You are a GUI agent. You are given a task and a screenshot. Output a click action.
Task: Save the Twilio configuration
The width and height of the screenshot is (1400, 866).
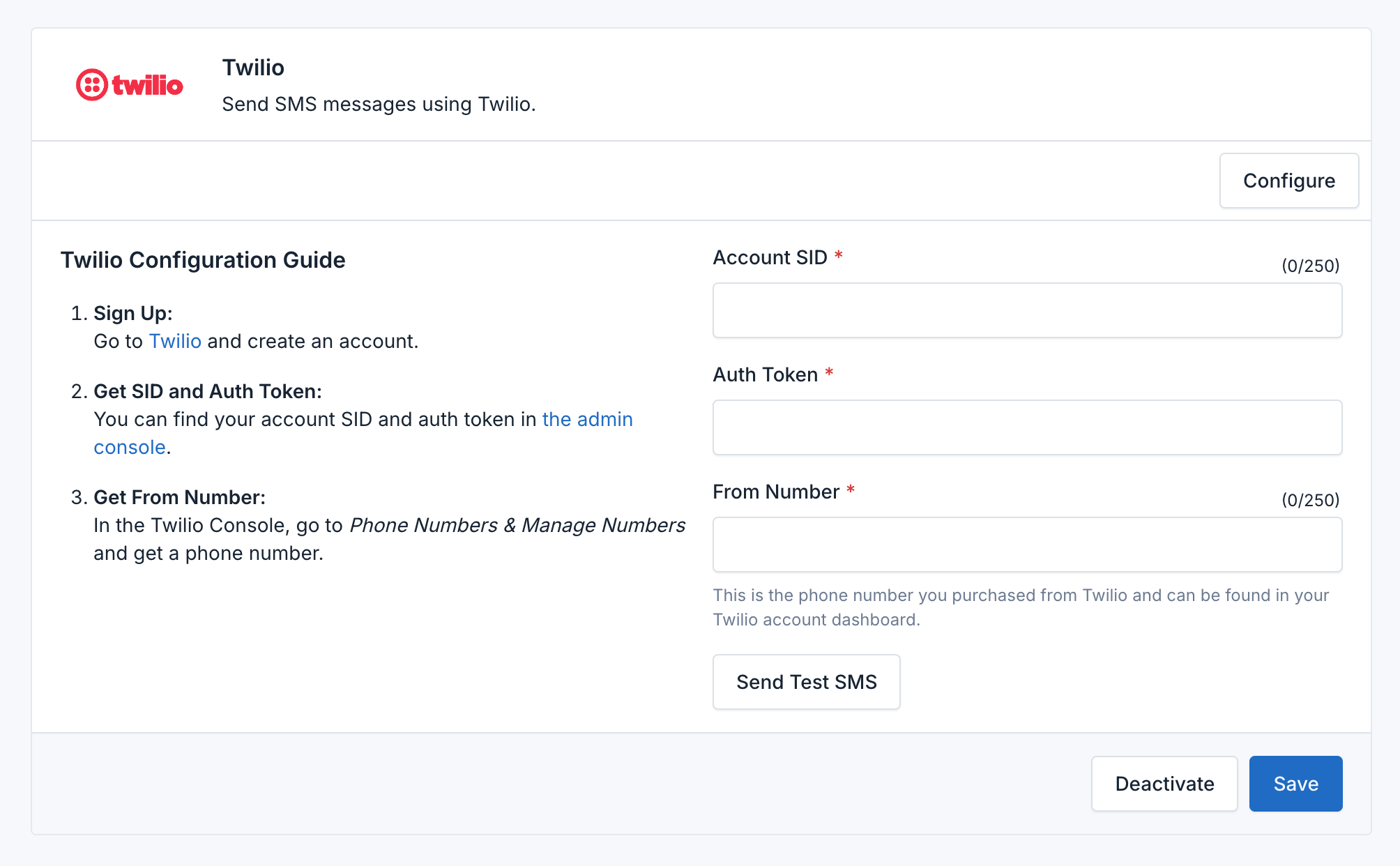(1295, 784)
